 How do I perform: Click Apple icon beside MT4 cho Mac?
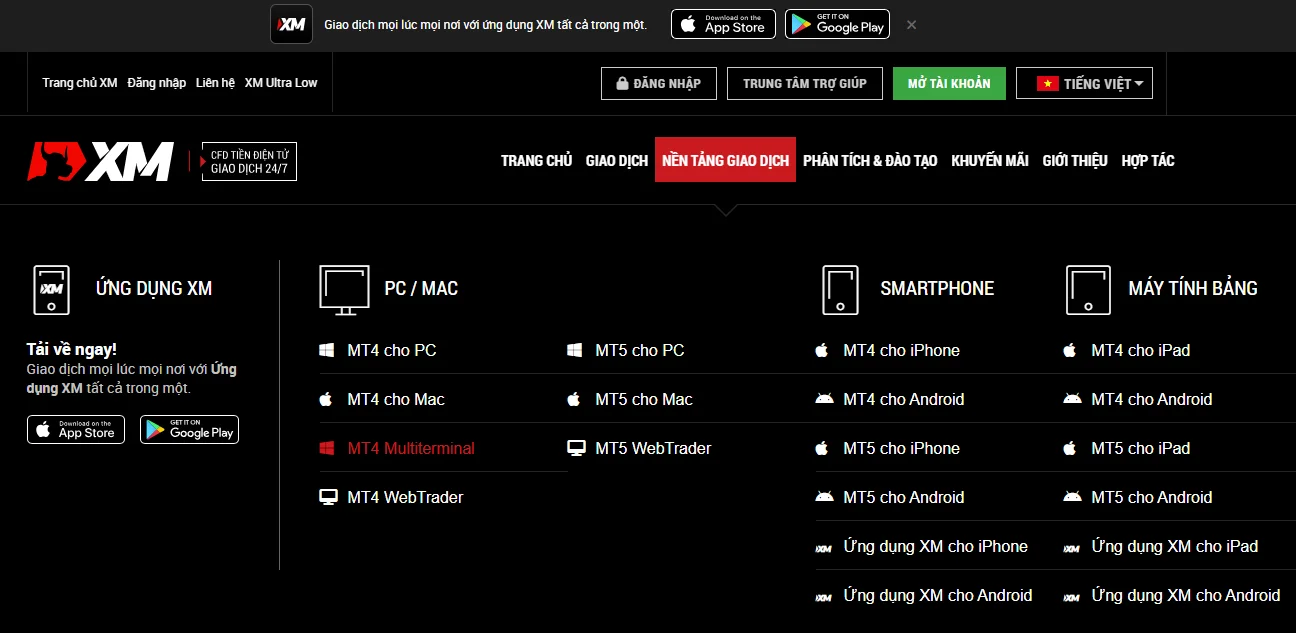click(326, 399)
